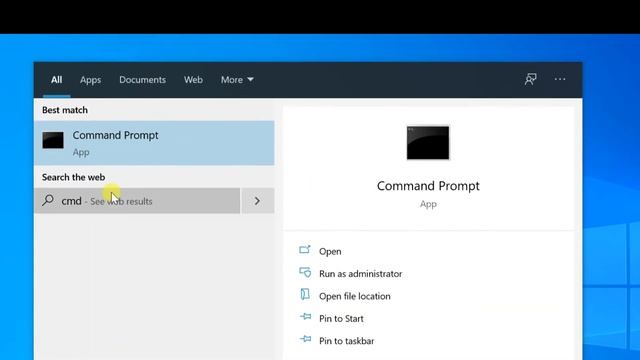
Task: Select Command Prompt best match result
Action: 154,143
